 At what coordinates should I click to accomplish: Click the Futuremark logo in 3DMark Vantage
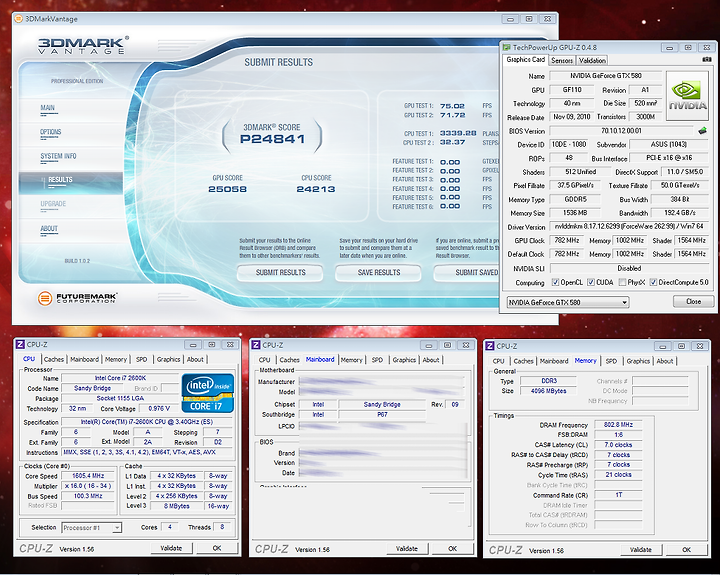pyautogui.click(x=77, y=299)
